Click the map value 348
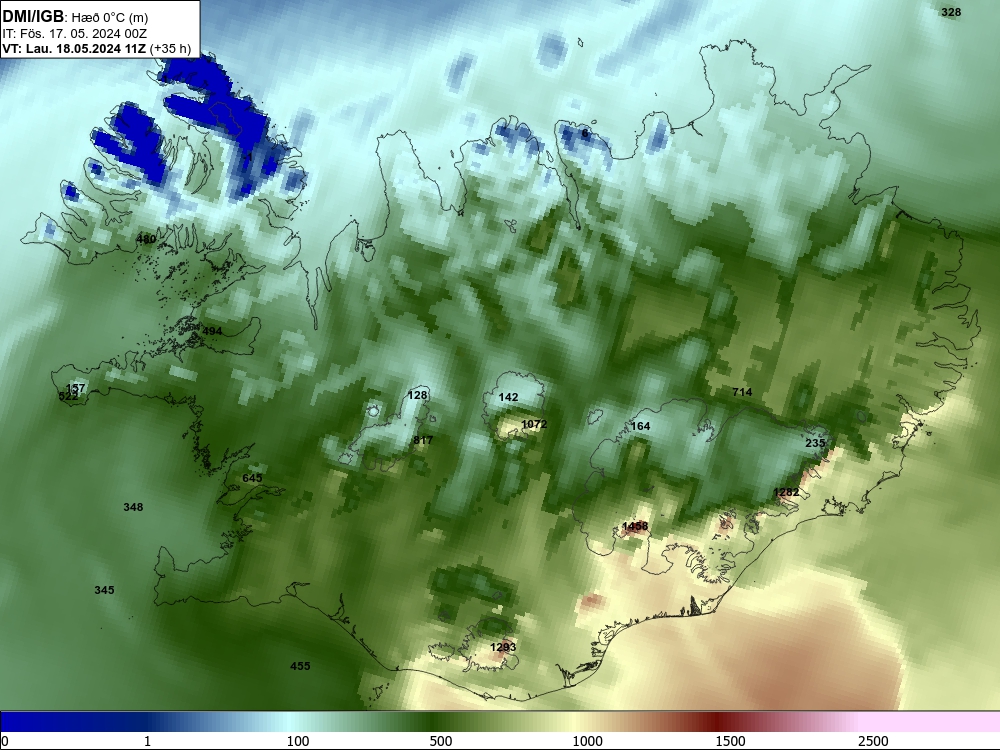 133,508
